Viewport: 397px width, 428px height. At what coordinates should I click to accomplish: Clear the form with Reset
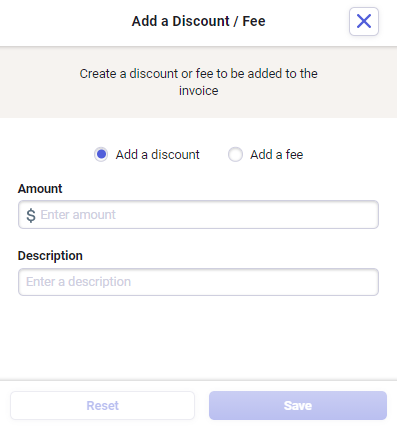(x=102, y=405)
